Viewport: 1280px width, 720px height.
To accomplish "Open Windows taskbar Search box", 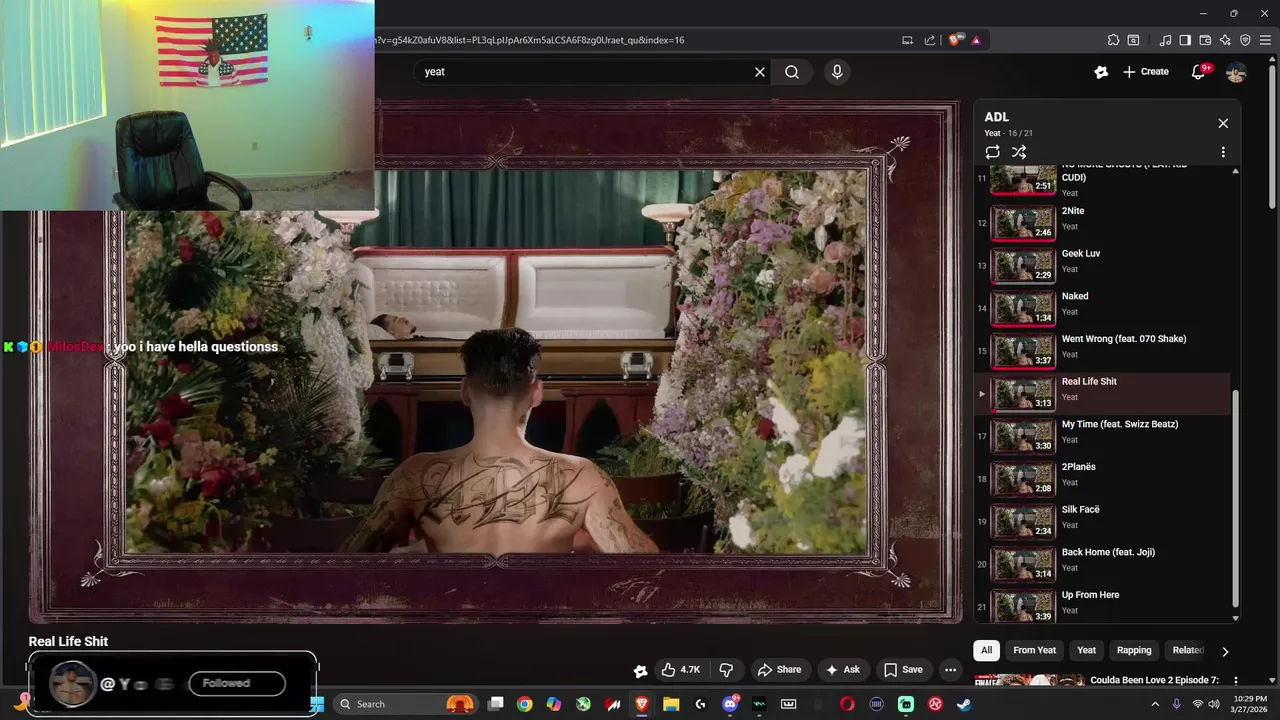I will pyautogui.click(x=404, y=704).
